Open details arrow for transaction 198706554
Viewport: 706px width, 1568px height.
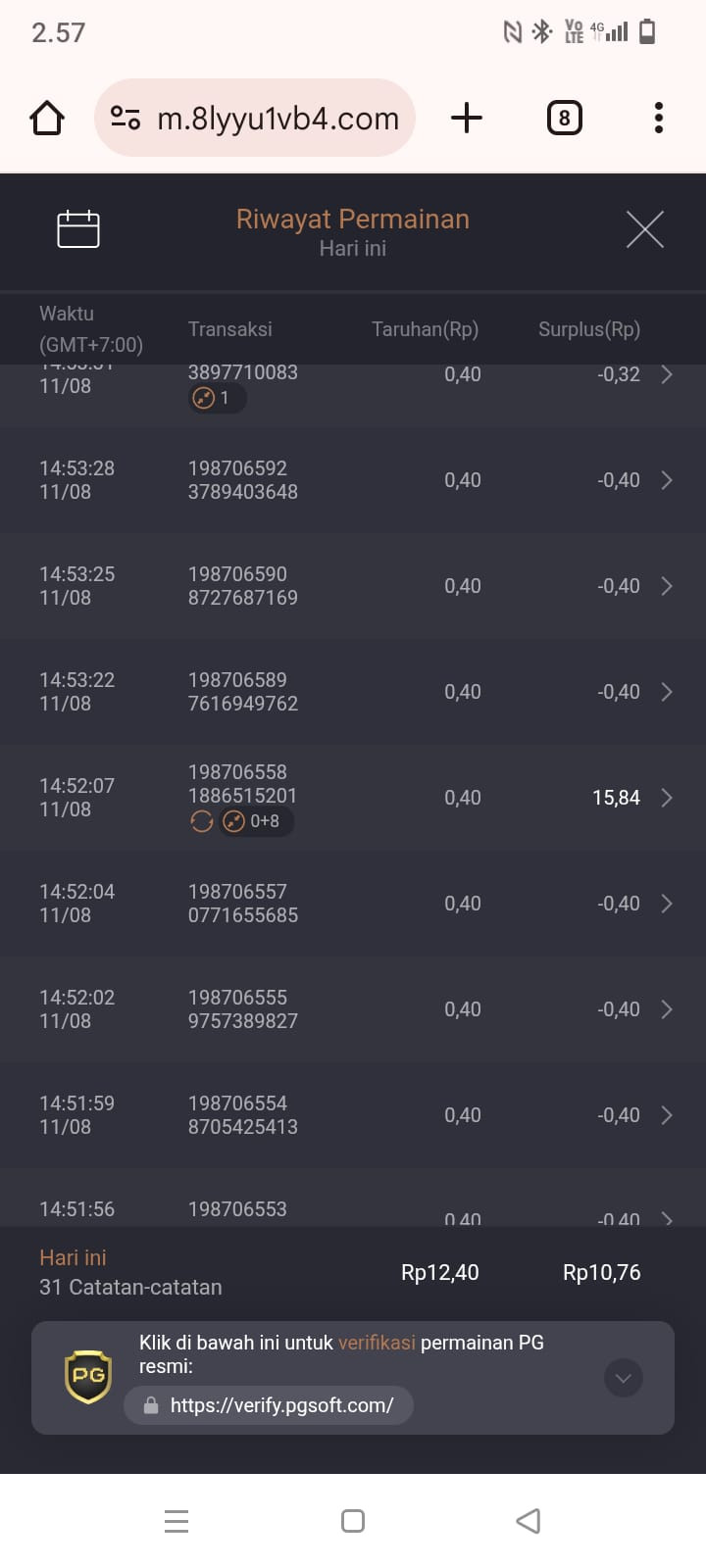[x=667, y=1115]
